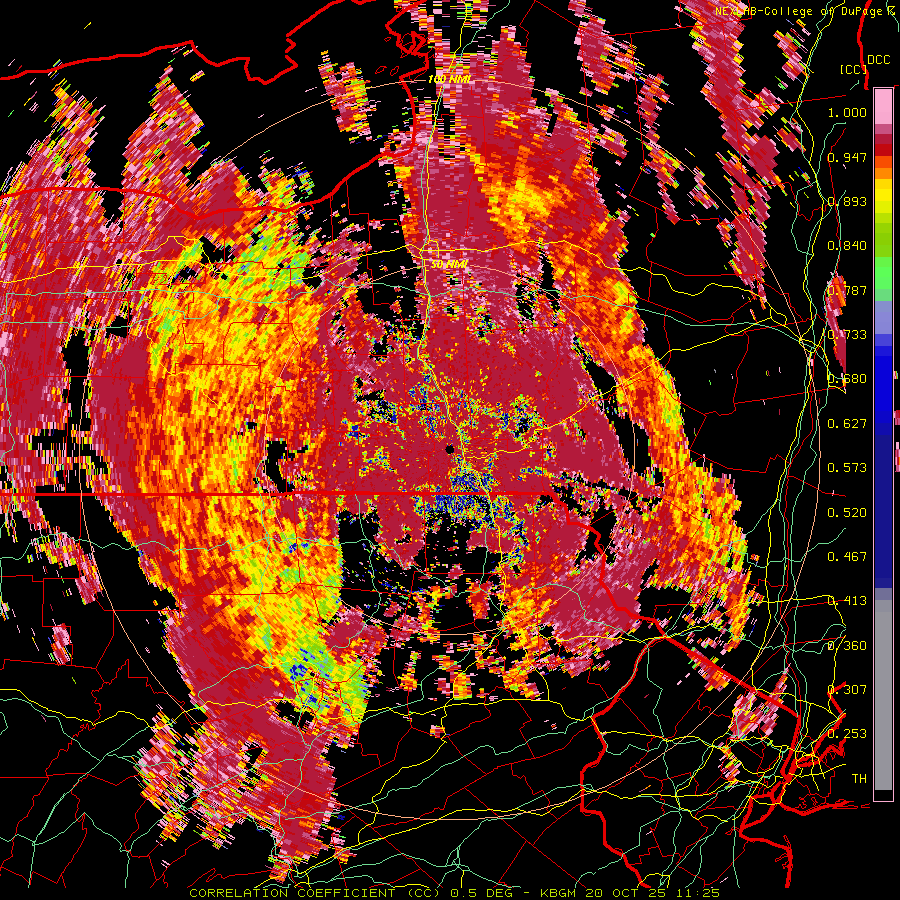This screenshot has height=900, width=900.
Task: Click the 0.893 scale value
Action: (x=847, y=201)
